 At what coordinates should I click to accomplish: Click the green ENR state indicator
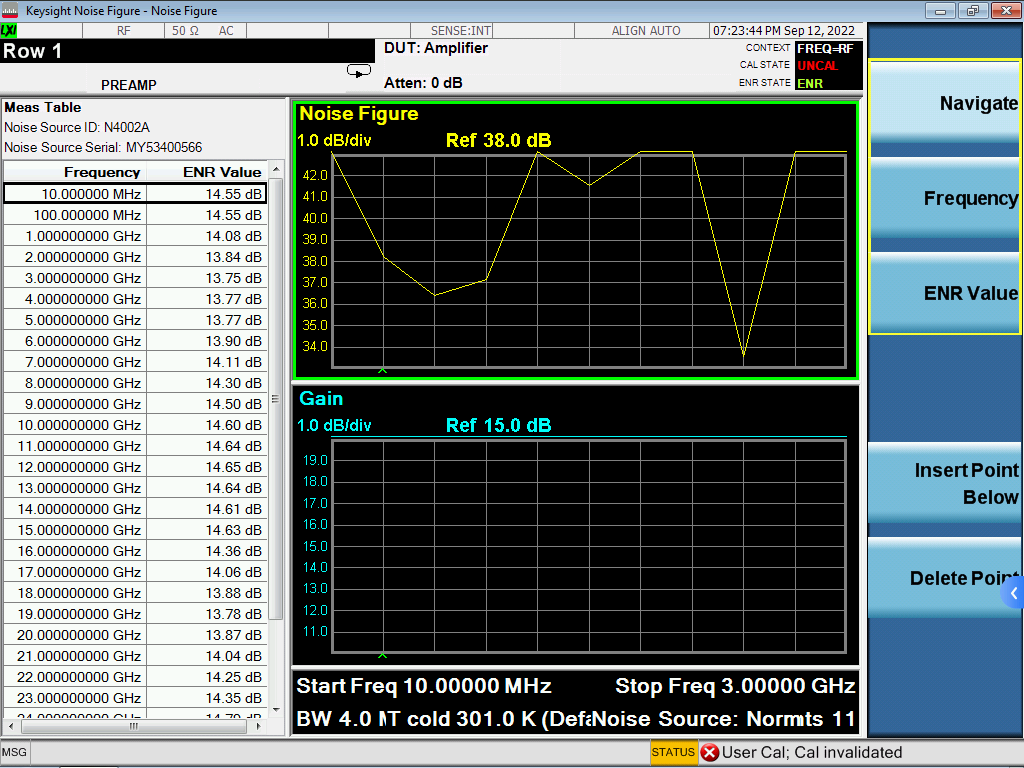tap(810, 84)
